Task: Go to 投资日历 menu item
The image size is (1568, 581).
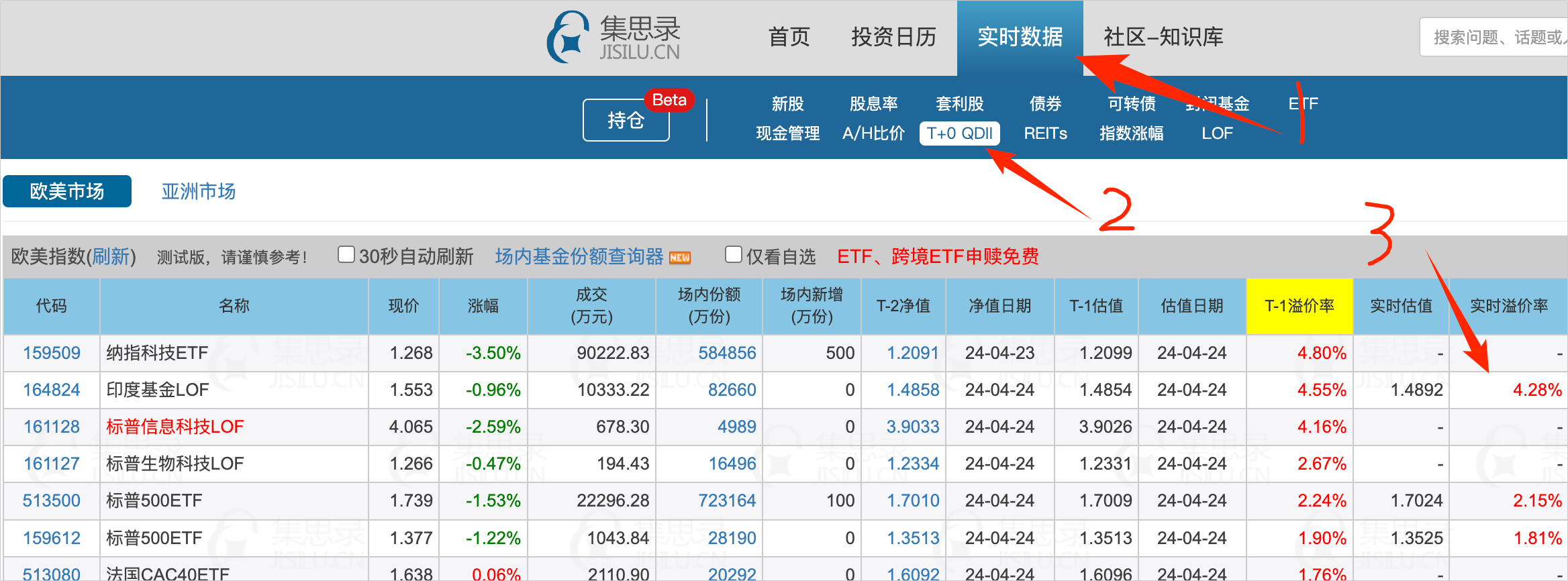Action: coord(893,38)
